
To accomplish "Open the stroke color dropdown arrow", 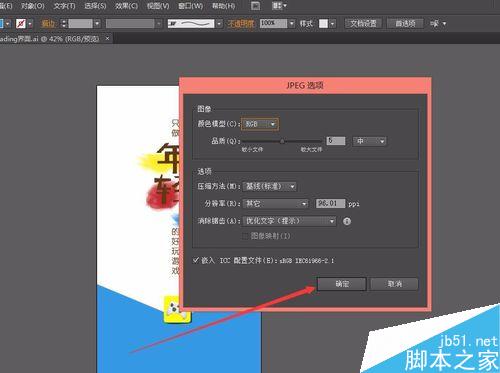I will (30, 24).
